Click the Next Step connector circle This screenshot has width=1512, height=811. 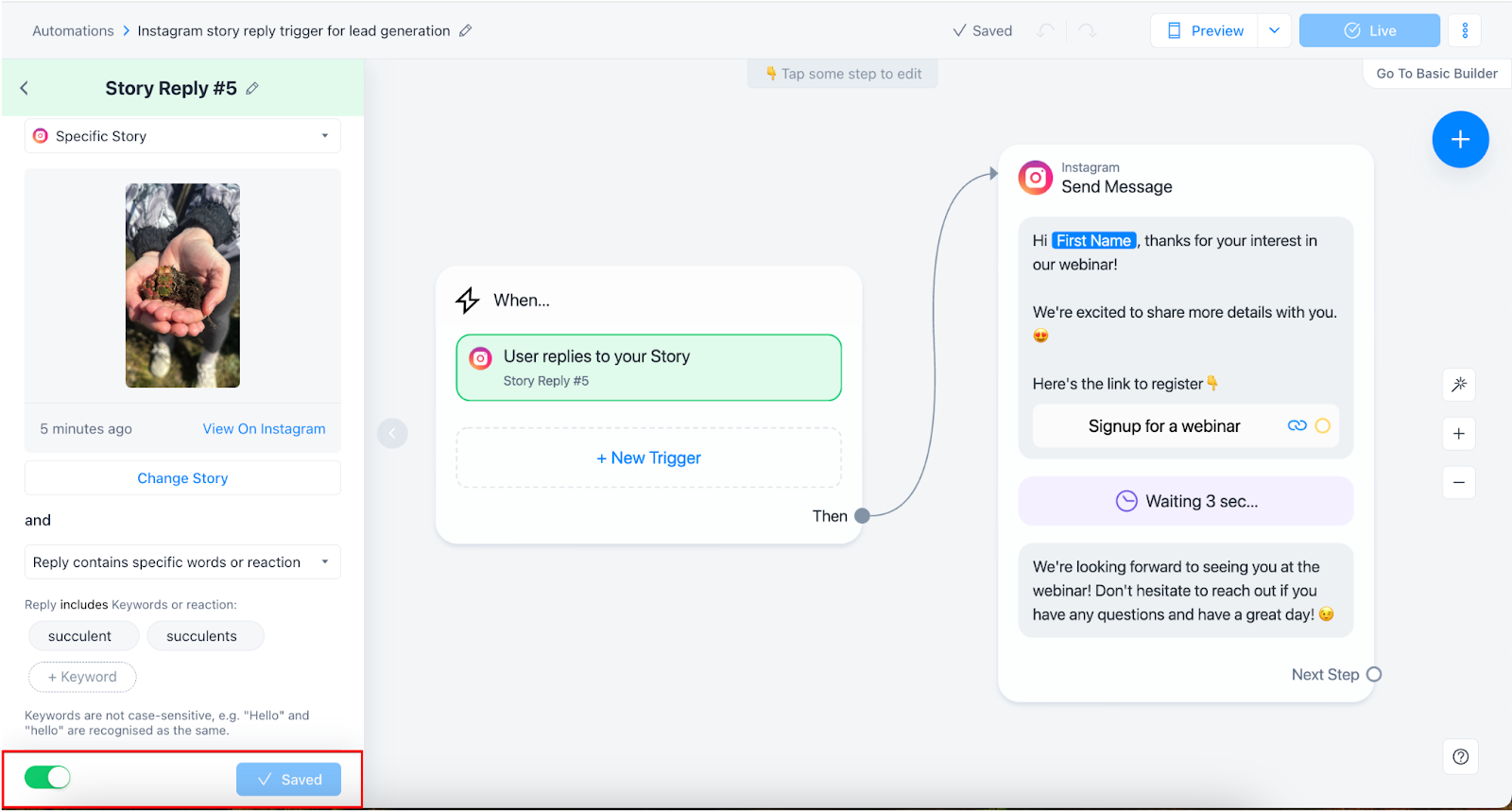[1374, 674]
